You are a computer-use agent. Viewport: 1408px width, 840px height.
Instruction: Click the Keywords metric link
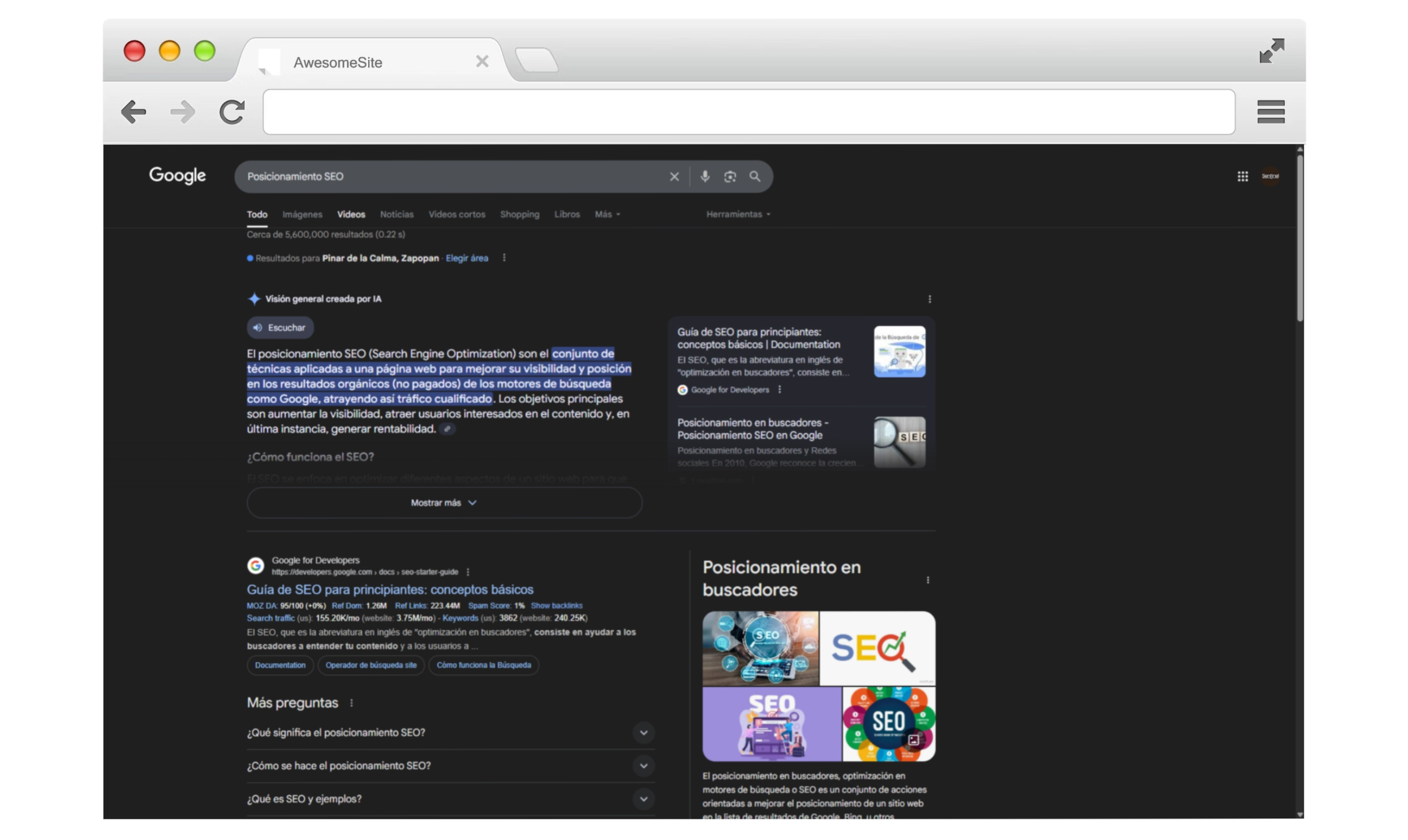[460, 618]
